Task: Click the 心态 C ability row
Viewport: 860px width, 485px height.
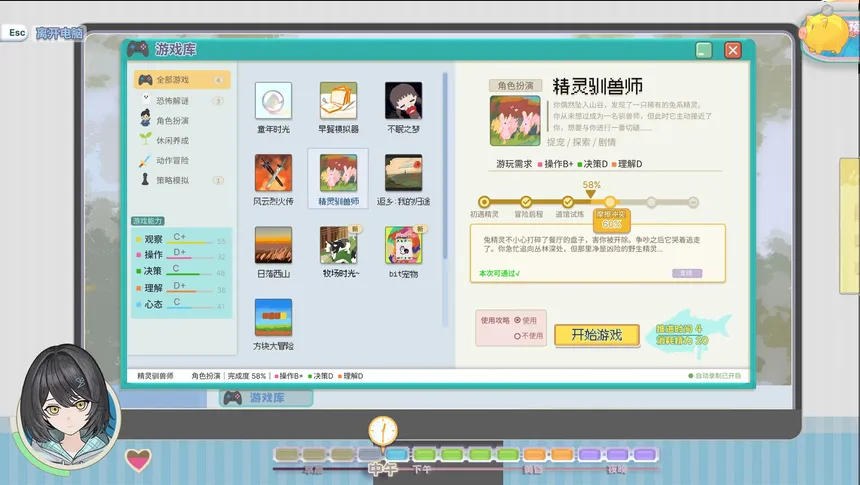Action: click(181, 304)
